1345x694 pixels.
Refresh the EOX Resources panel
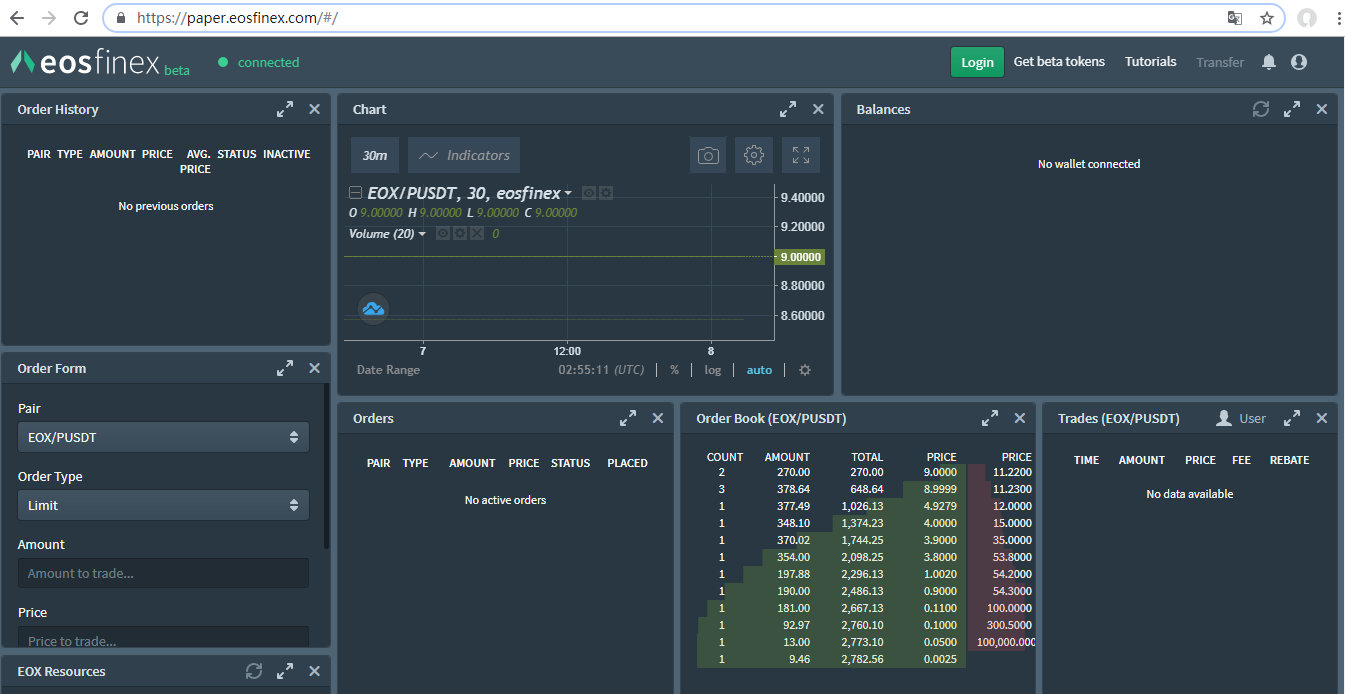coord(254,671)
